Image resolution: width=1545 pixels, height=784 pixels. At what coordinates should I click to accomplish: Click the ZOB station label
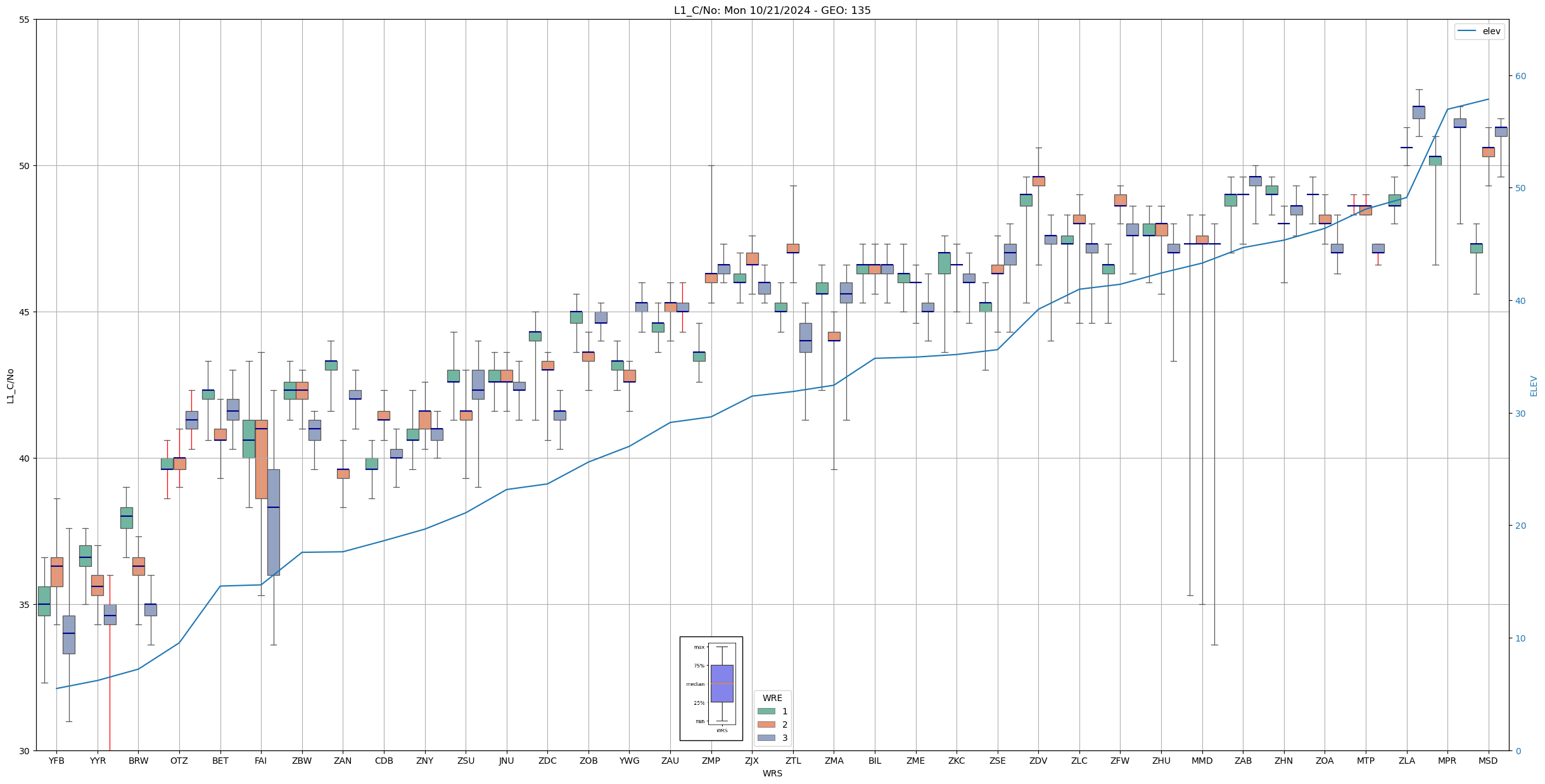(588, 761)
